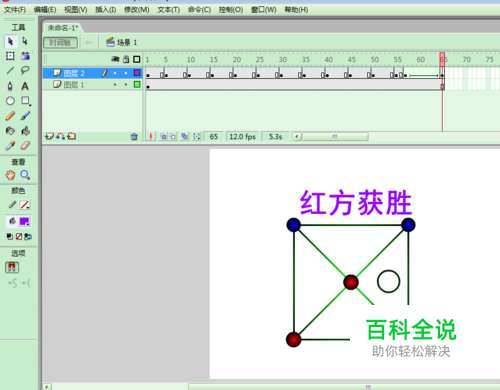Open the 修改(M) menu

point(137,10)
